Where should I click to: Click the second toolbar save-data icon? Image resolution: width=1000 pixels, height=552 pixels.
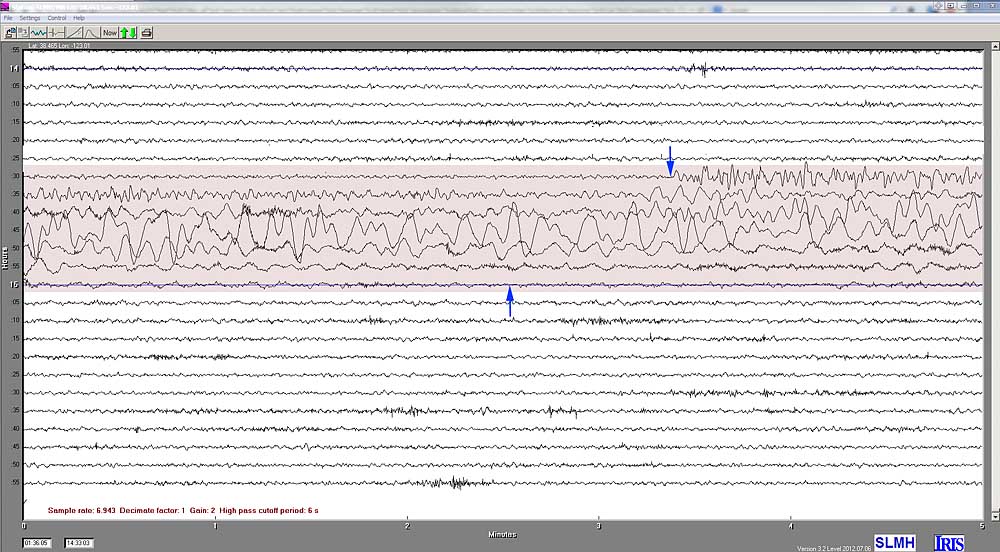[24, 33]
